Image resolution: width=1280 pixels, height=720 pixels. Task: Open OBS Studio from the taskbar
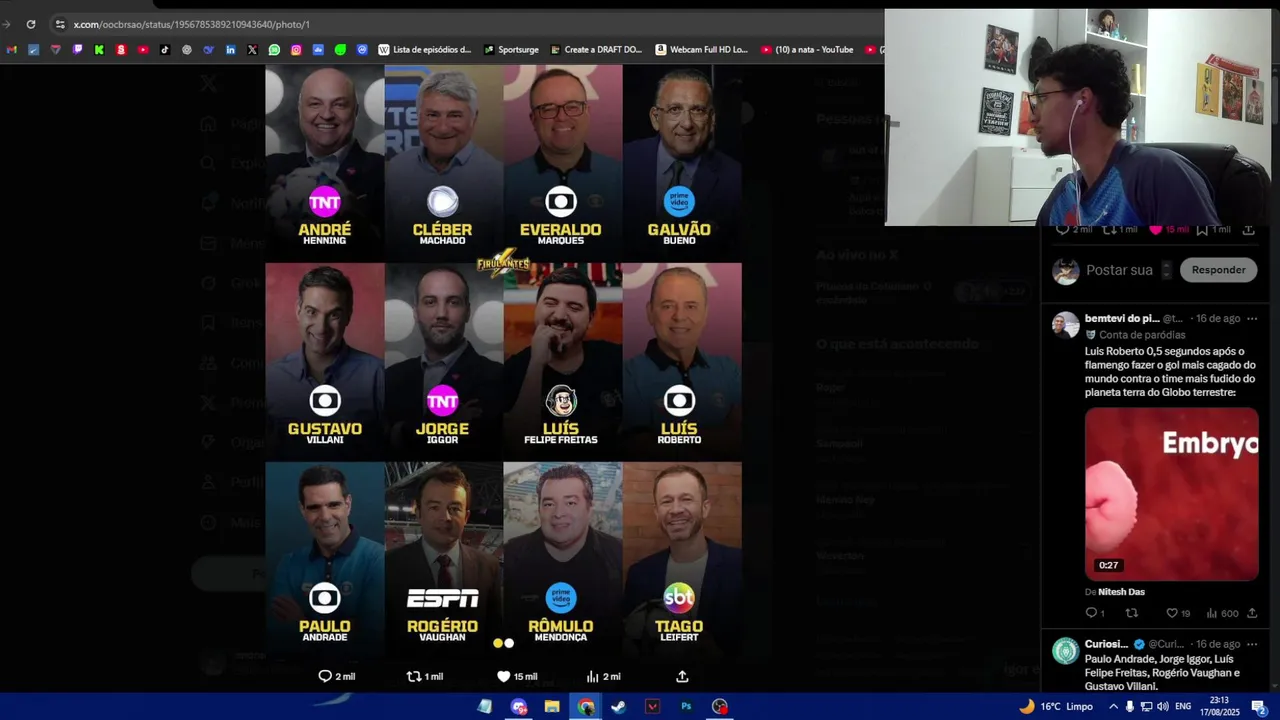(x=719, y=706)
